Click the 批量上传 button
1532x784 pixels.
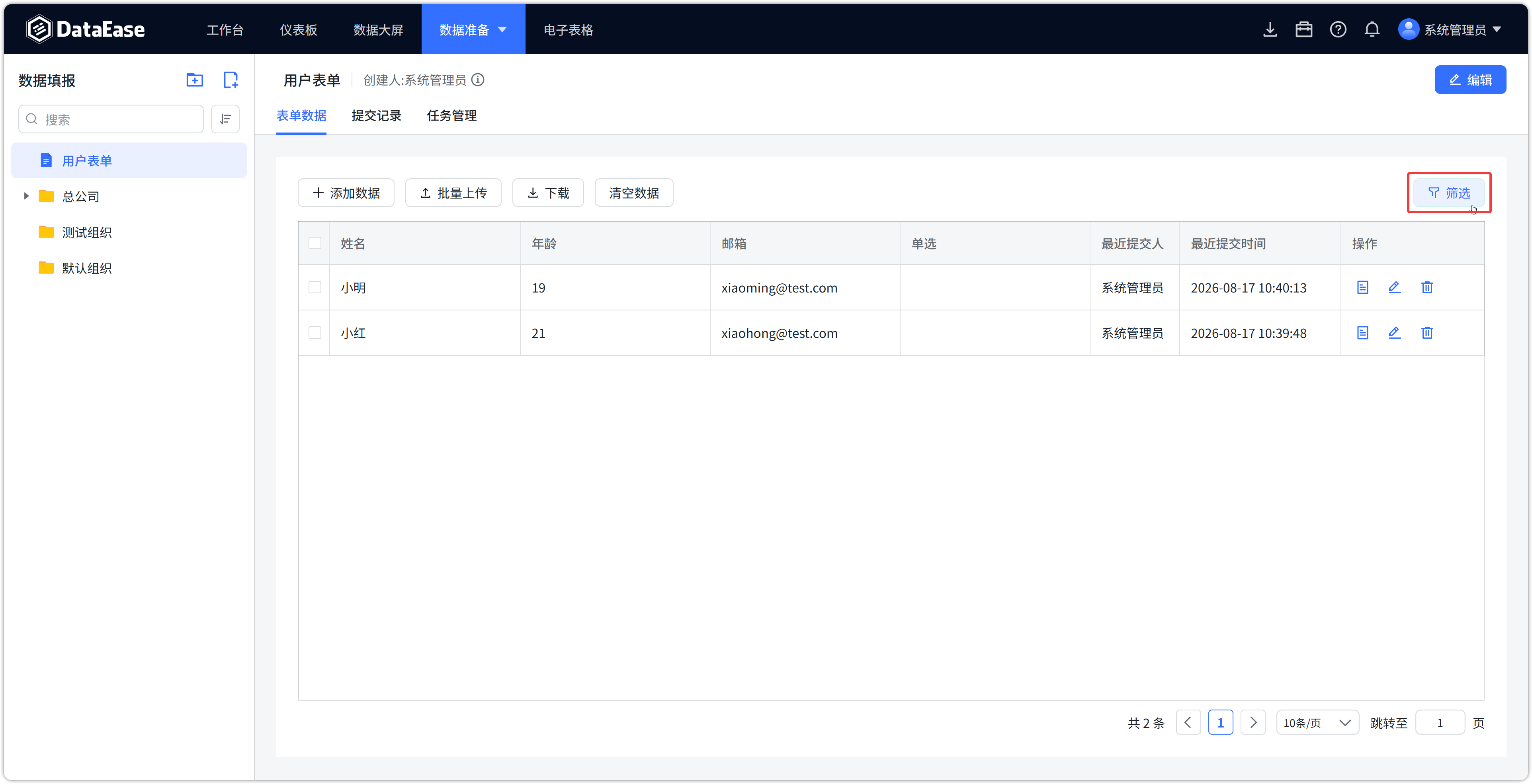coord(453,193)
